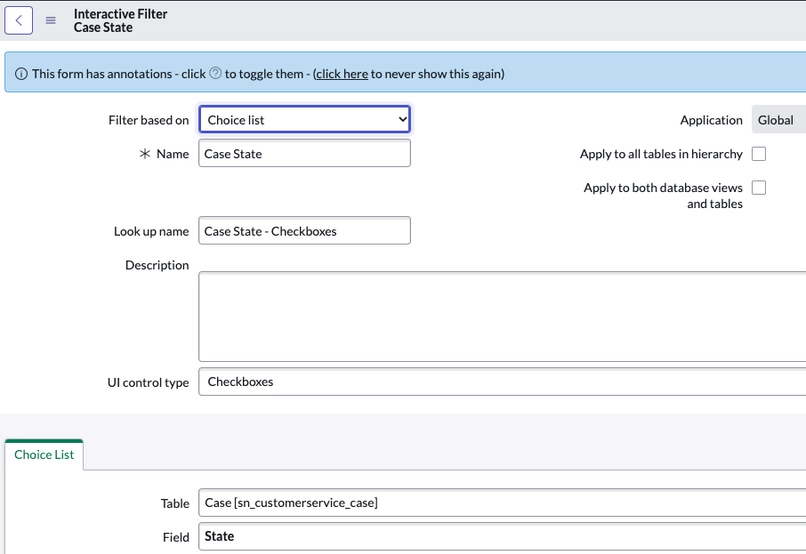Open the Filter based on dropdown
The image size is (806, 554).
point(305,120)
